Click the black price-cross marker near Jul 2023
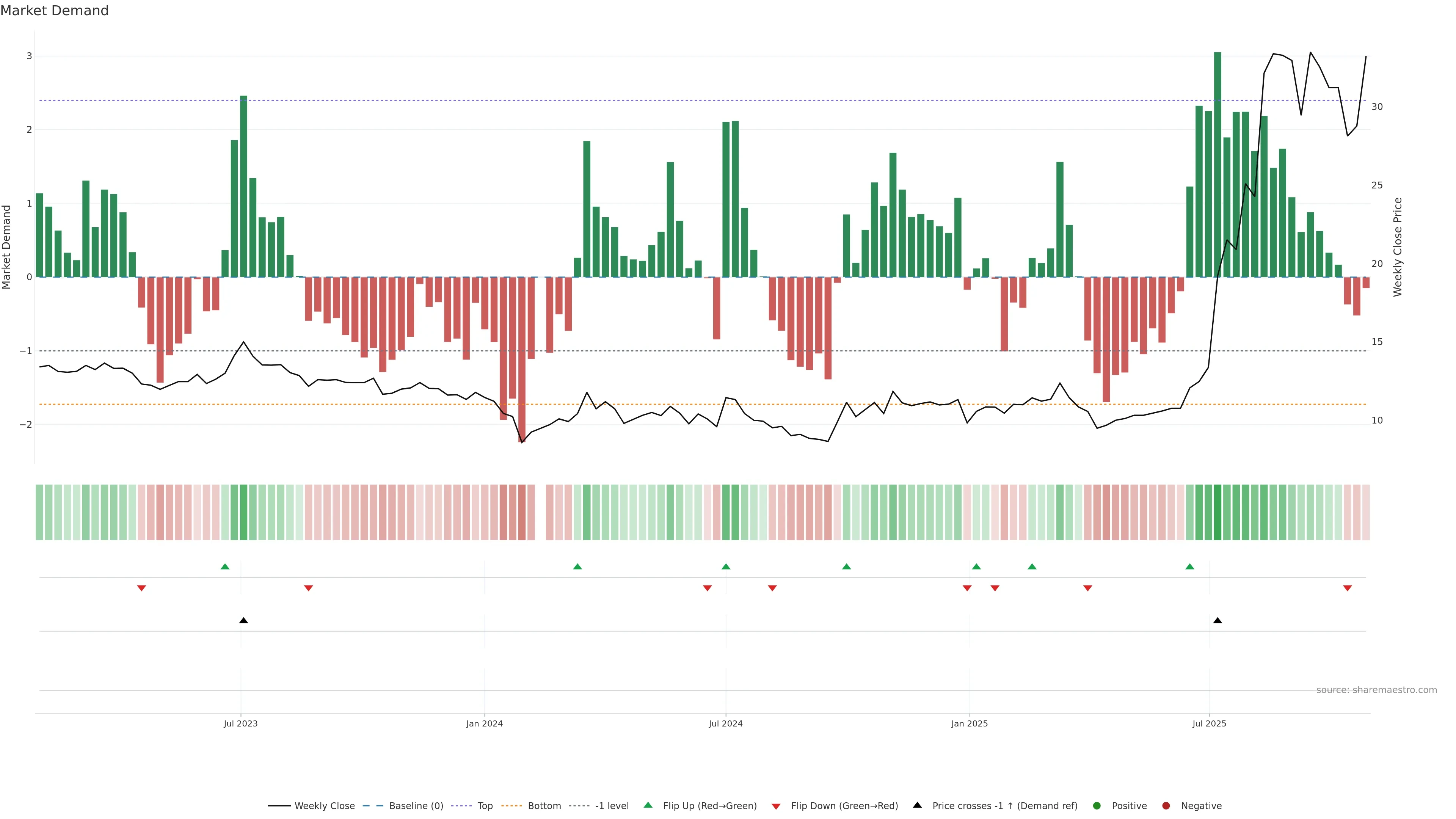Screen dimensions: 1456x819 pyautogui.click(x=243, y=621)
